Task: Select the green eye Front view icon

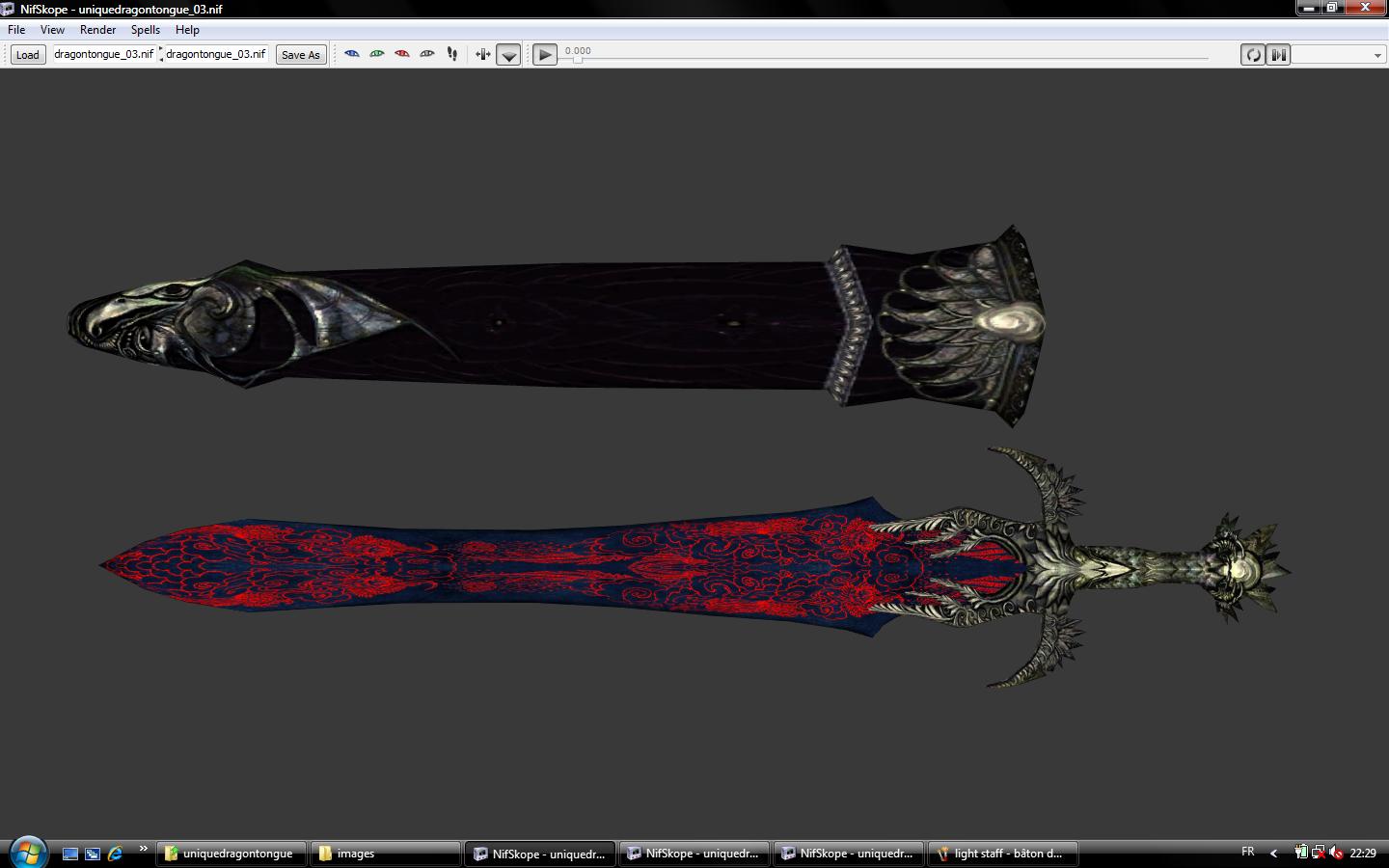Action: [377, 54]
